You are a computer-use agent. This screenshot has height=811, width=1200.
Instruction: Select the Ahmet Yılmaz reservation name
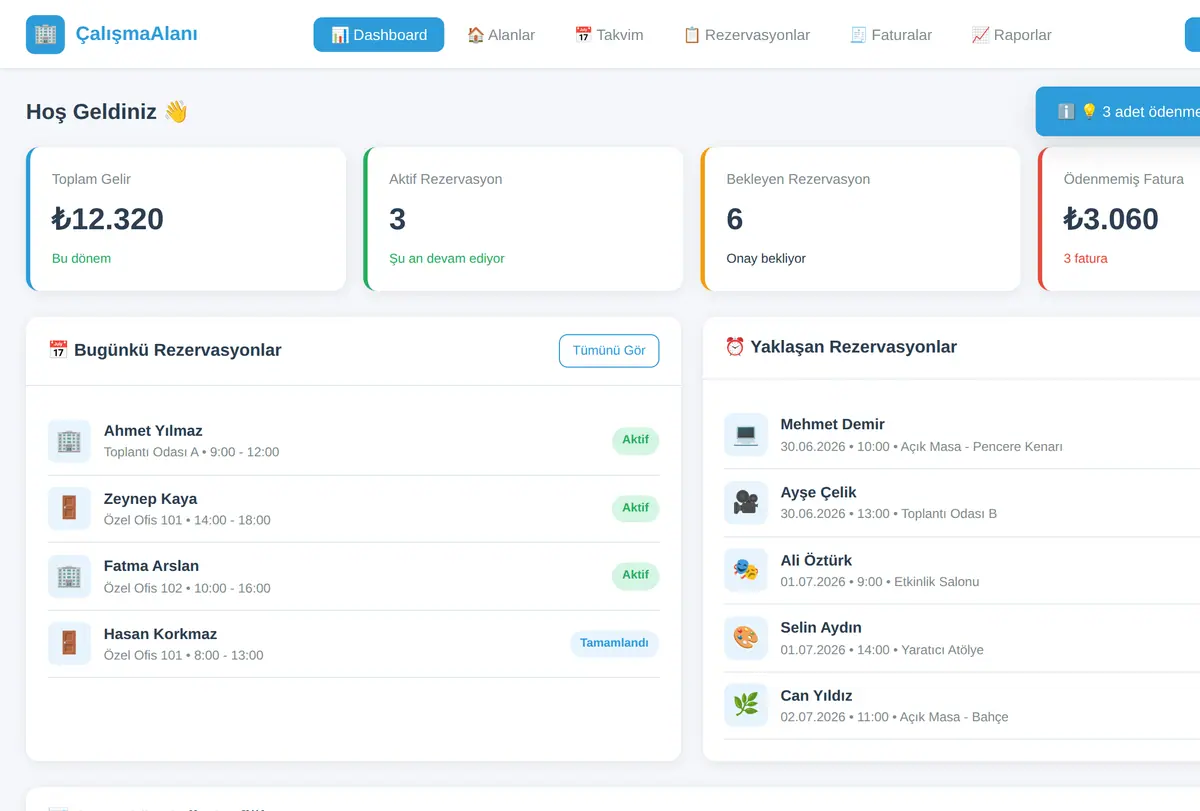pos(153,431)
